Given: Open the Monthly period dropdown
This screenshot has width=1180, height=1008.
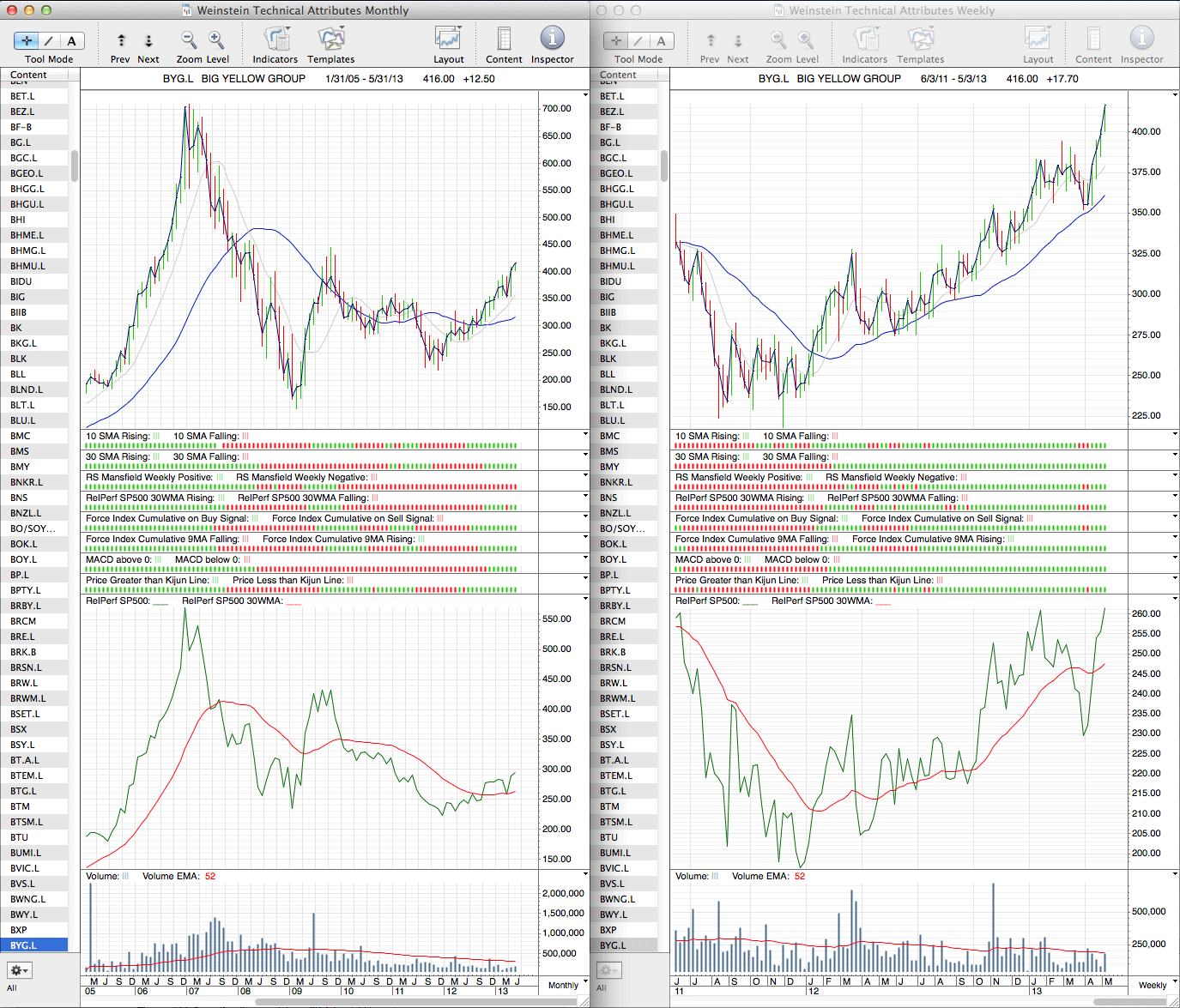Looking at the screenshot, I should click(566, 985).
